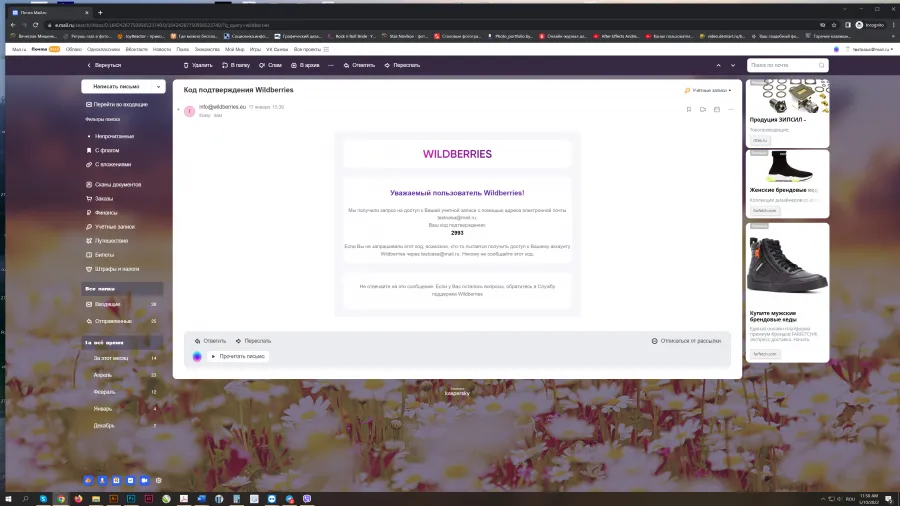Click video call icon at sidebar bottom
The image size is (900, 506).
pyautogui.click(x=144, y=480)
